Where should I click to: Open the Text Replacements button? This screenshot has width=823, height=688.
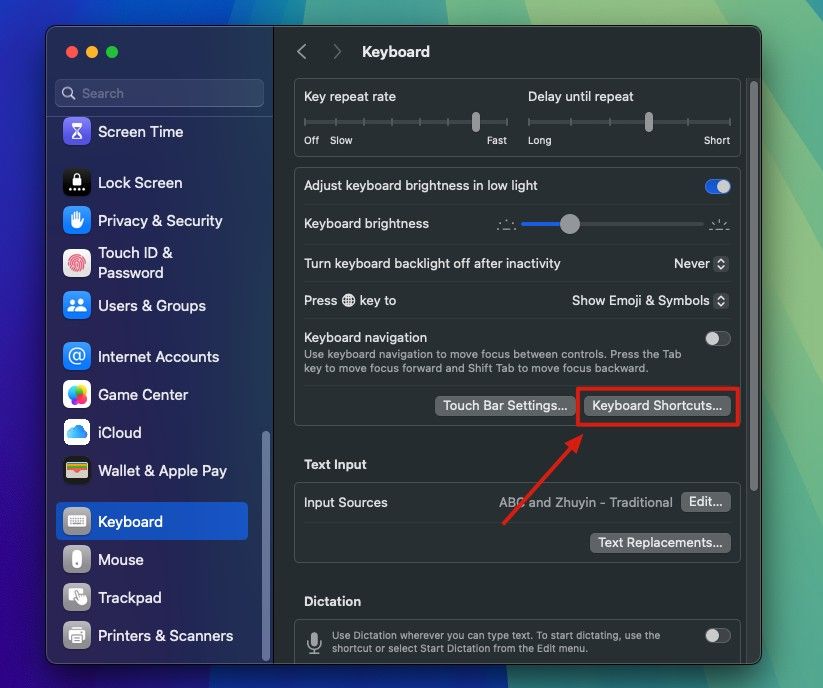click(x=660, y=543)
